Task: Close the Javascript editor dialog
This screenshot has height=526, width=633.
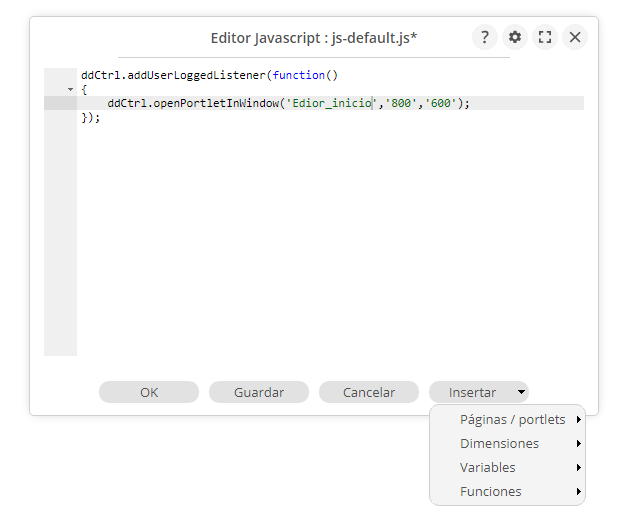Action: point(575,37)
